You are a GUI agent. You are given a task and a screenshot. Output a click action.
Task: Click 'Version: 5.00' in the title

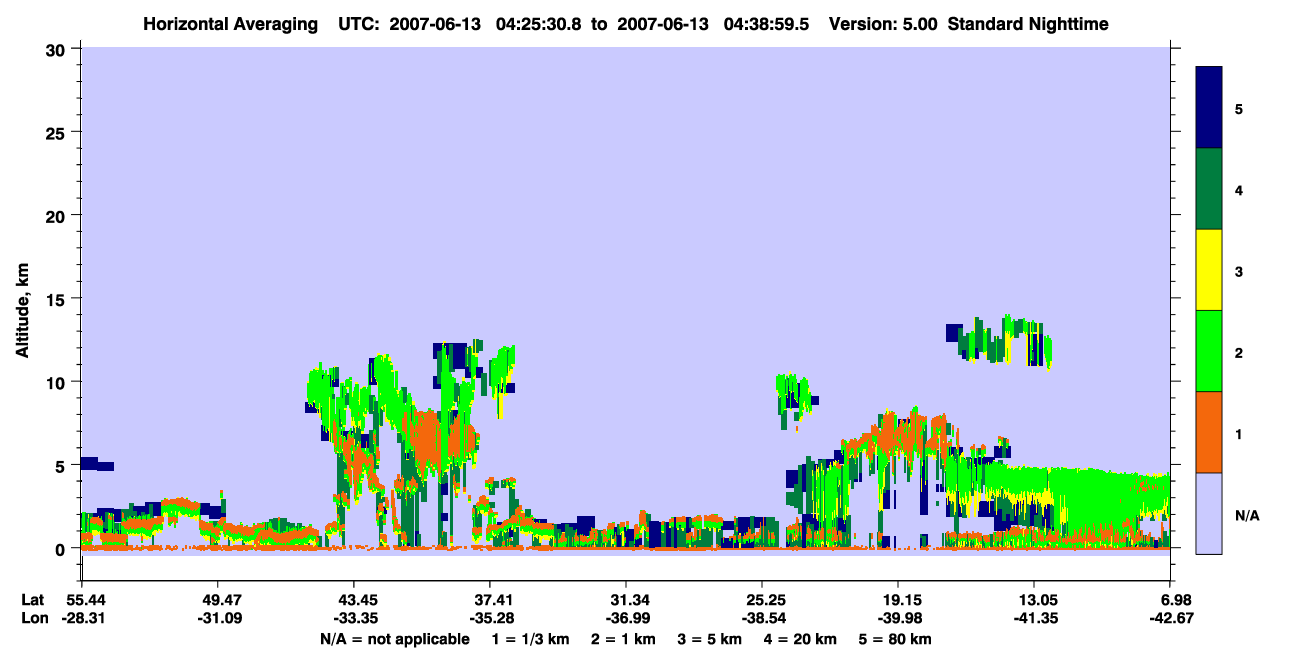(881, 23)
